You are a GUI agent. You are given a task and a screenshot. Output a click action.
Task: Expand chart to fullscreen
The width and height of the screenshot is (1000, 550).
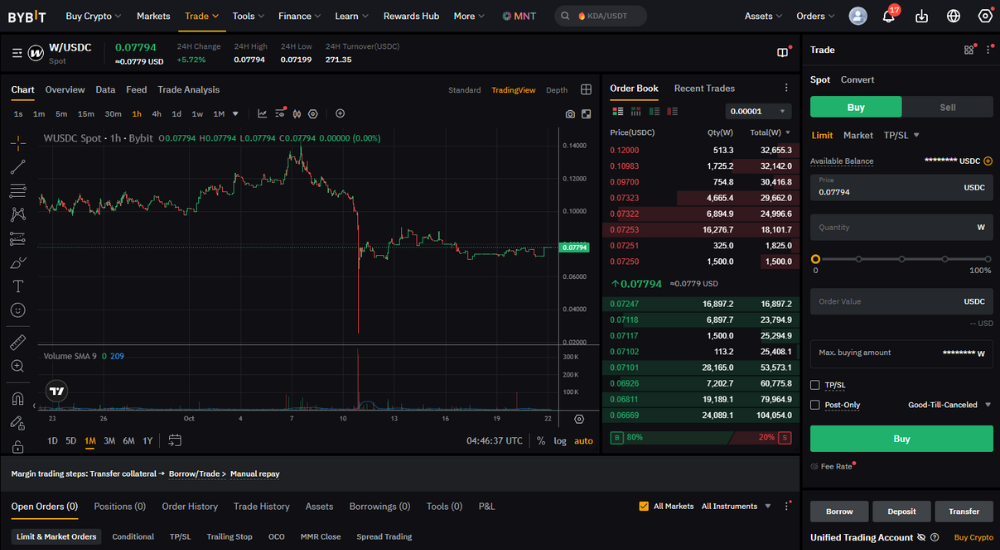point(586,114)
